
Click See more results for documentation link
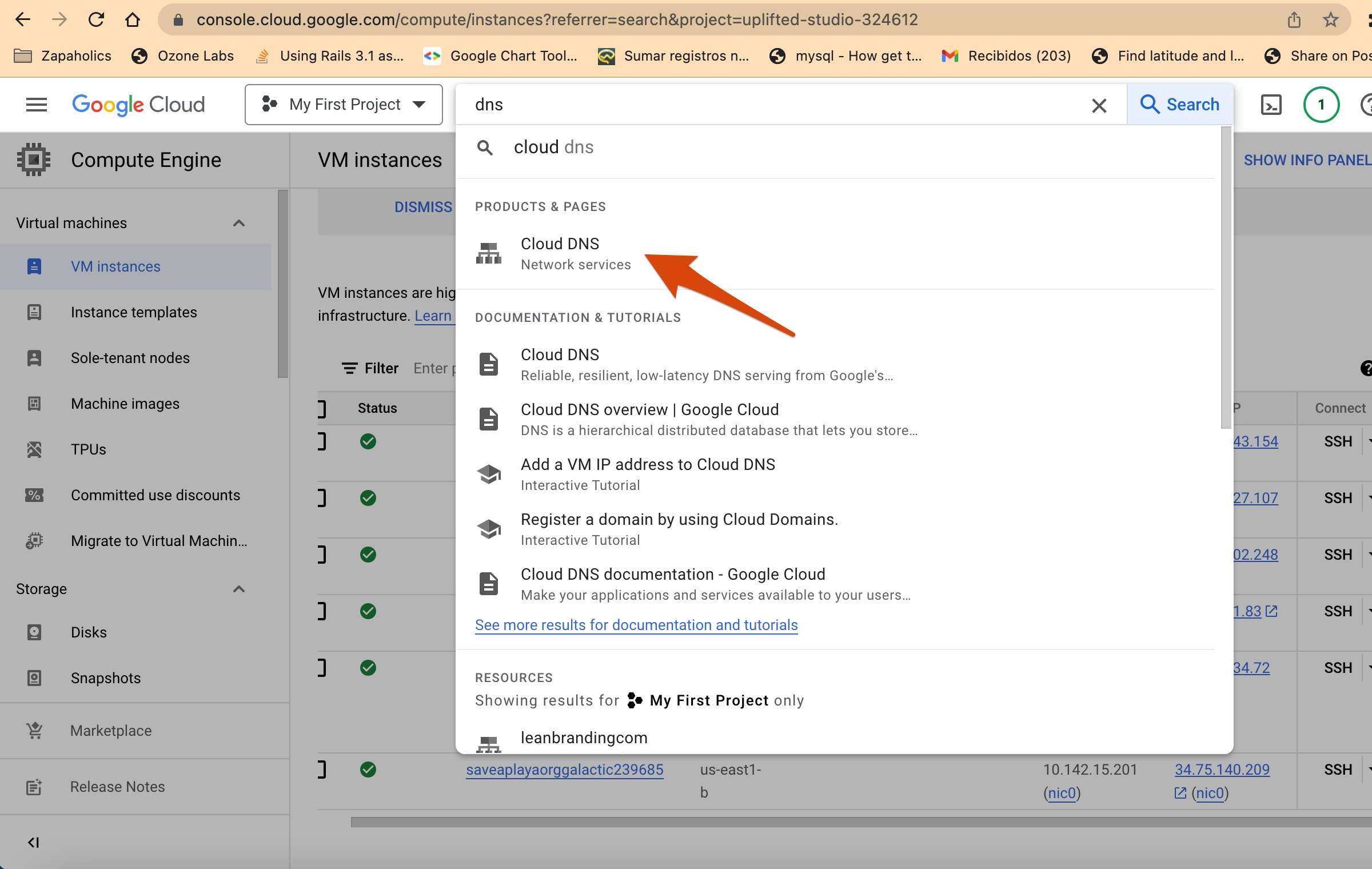636,625
